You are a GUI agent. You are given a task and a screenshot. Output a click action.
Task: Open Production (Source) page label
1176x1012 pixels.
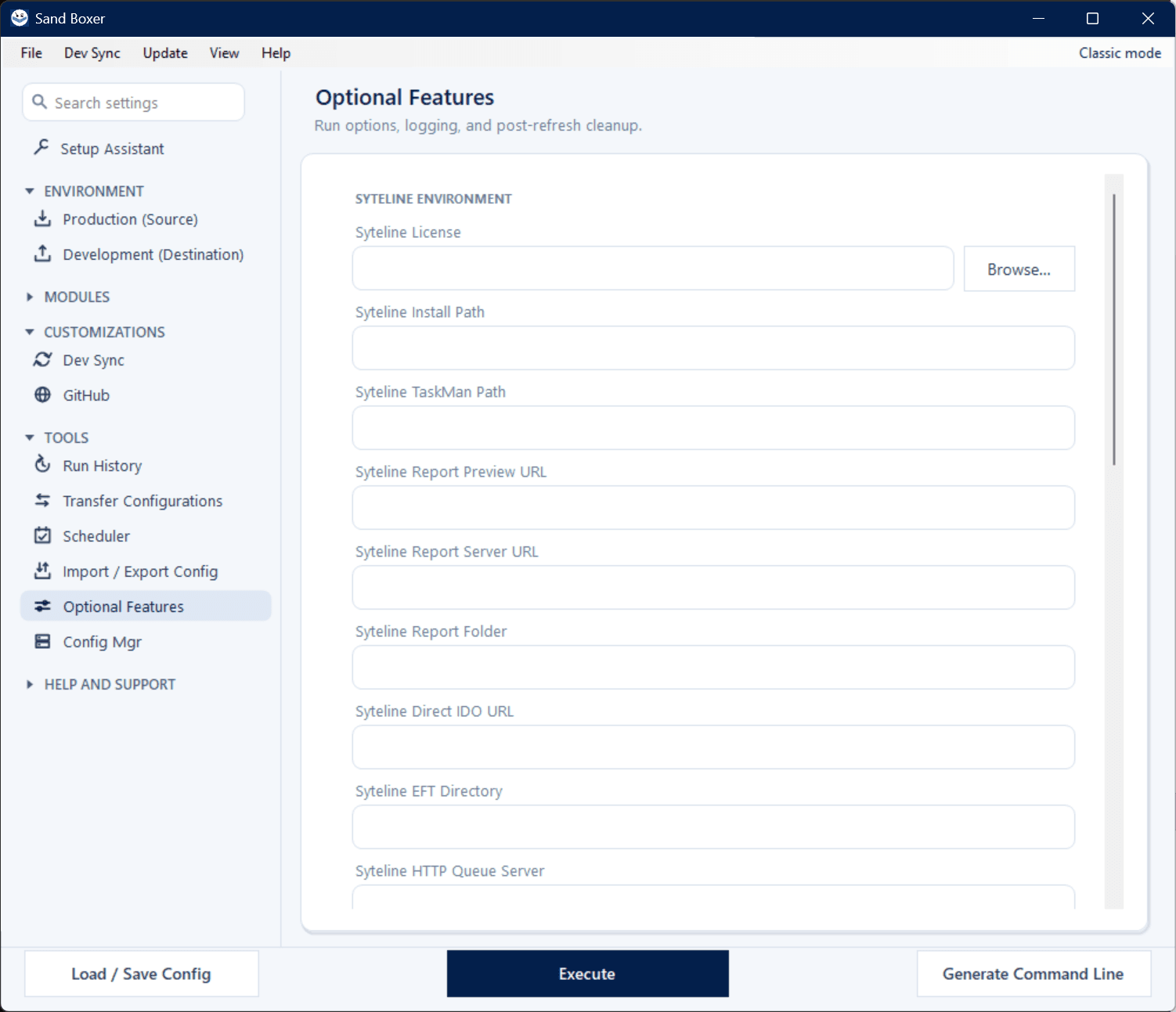click(130, 219)
